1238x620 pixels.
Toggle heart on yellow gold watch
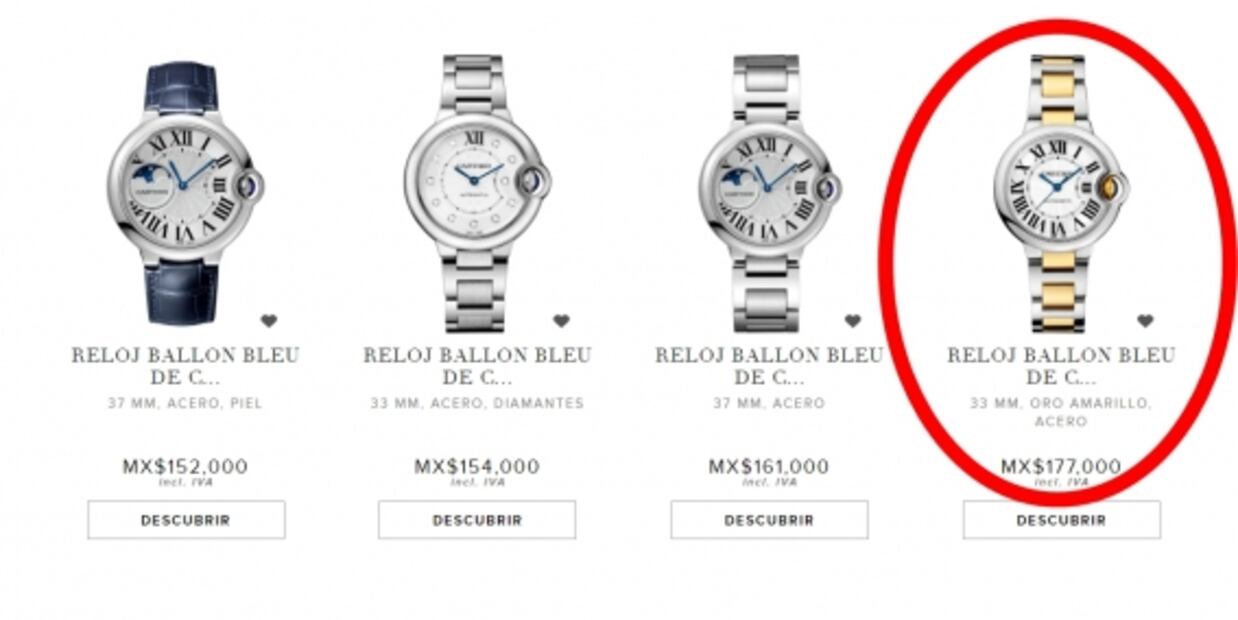pyautogui.click(x=1145, y=321)
